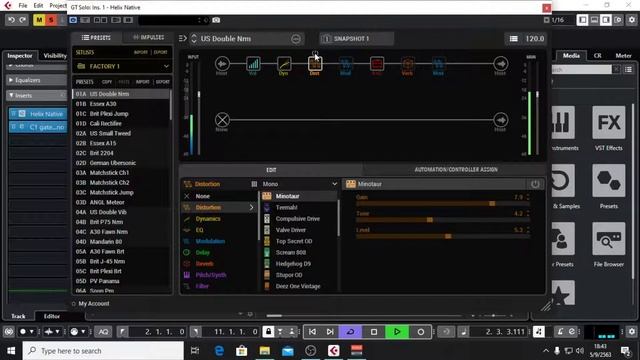
Task: Open the Cubase File menu
Action: tap(23, 6)
